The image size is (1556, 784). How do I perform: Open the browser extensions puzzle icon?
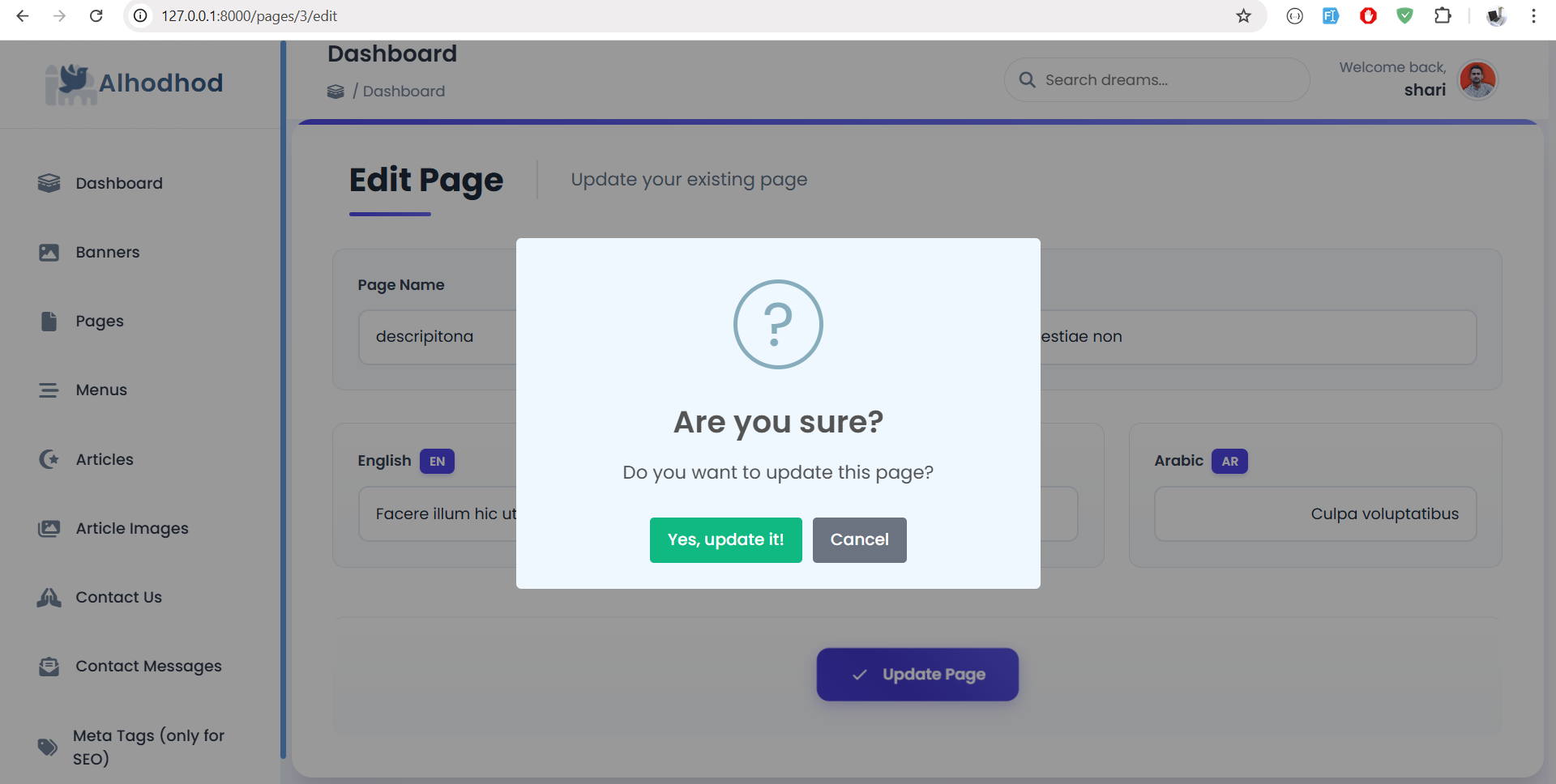click(1443, 16)
